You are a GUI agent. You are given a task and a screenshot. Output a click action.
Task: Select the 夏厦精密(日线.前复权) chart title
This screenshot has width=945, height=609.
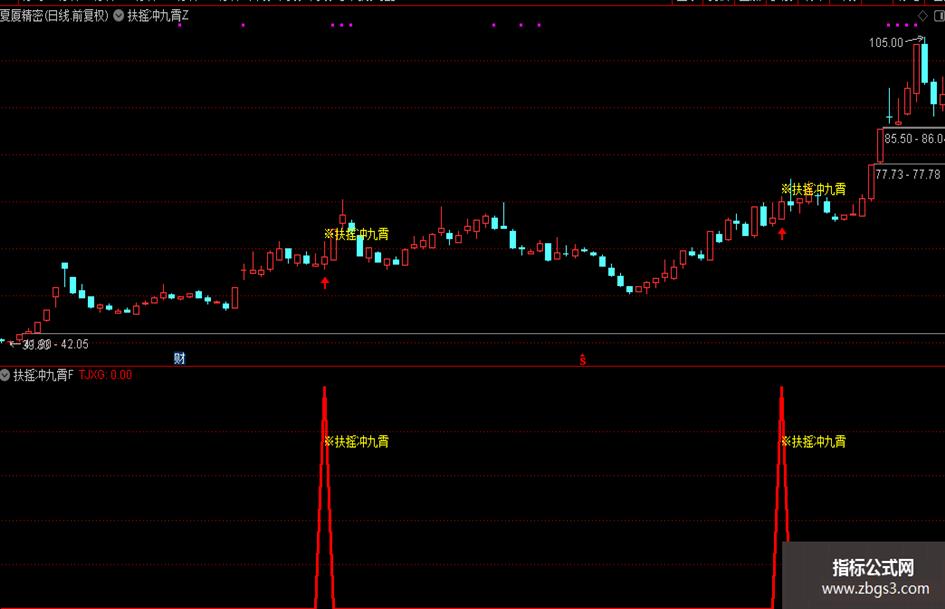point(54,16)
